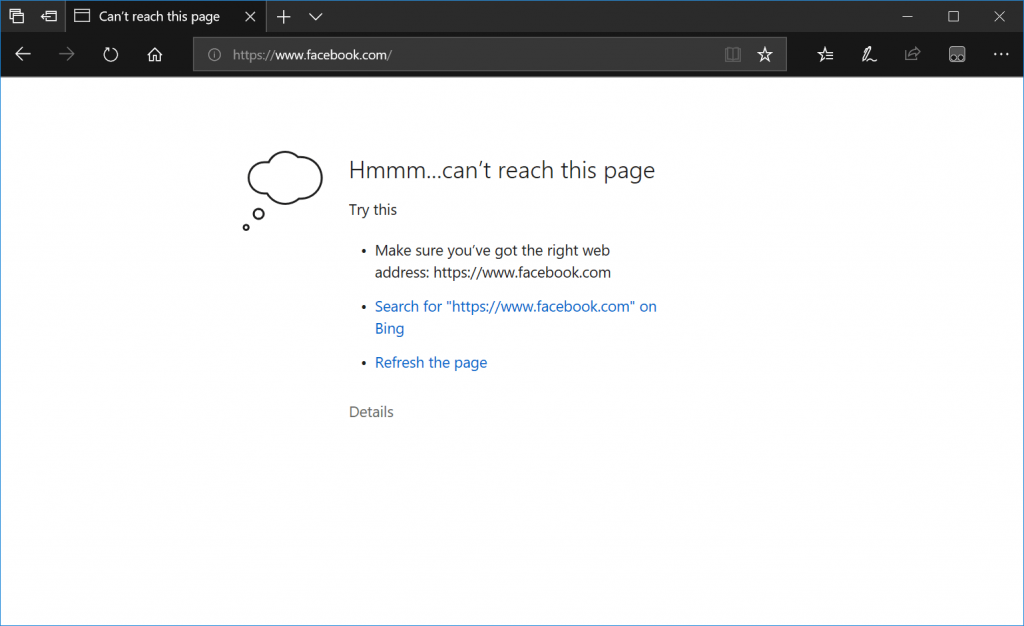Open the Favorites hub
Viewport: 1024px width, 626px height.
tap(825, 54)
